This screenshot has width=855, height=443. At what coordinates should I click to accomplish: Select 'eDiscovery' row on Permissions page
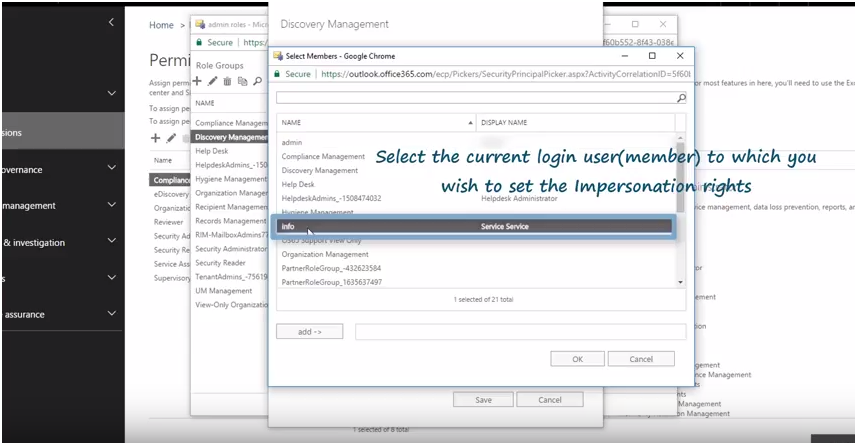(170, 194)
